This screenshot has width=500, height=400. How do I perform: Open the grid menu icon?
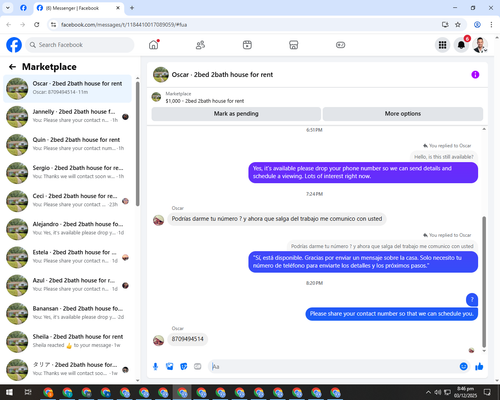click(x=442, y=45)
